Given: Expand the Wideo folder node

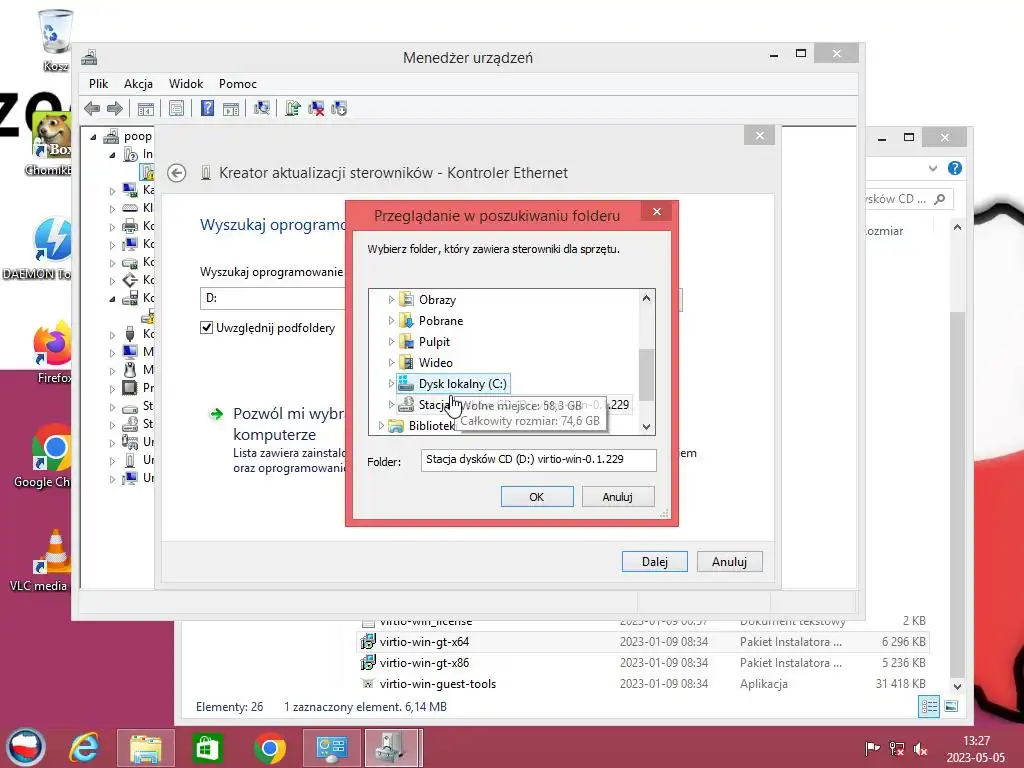Looking at the screenshot, I should 391,362.
